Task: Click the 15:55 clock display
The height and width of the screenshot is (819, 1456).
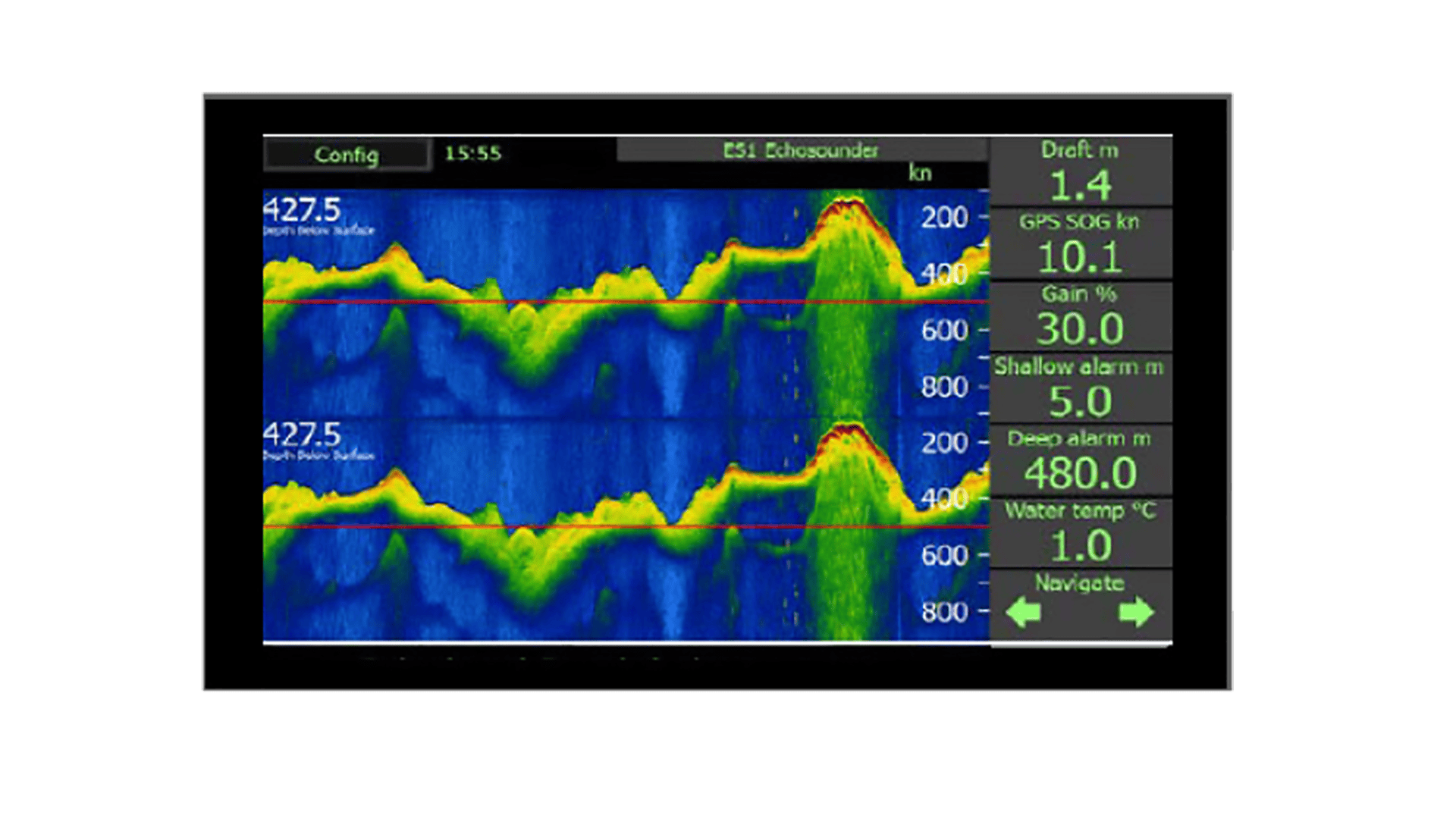Action: pyautogui.click(x=472, y=153)
